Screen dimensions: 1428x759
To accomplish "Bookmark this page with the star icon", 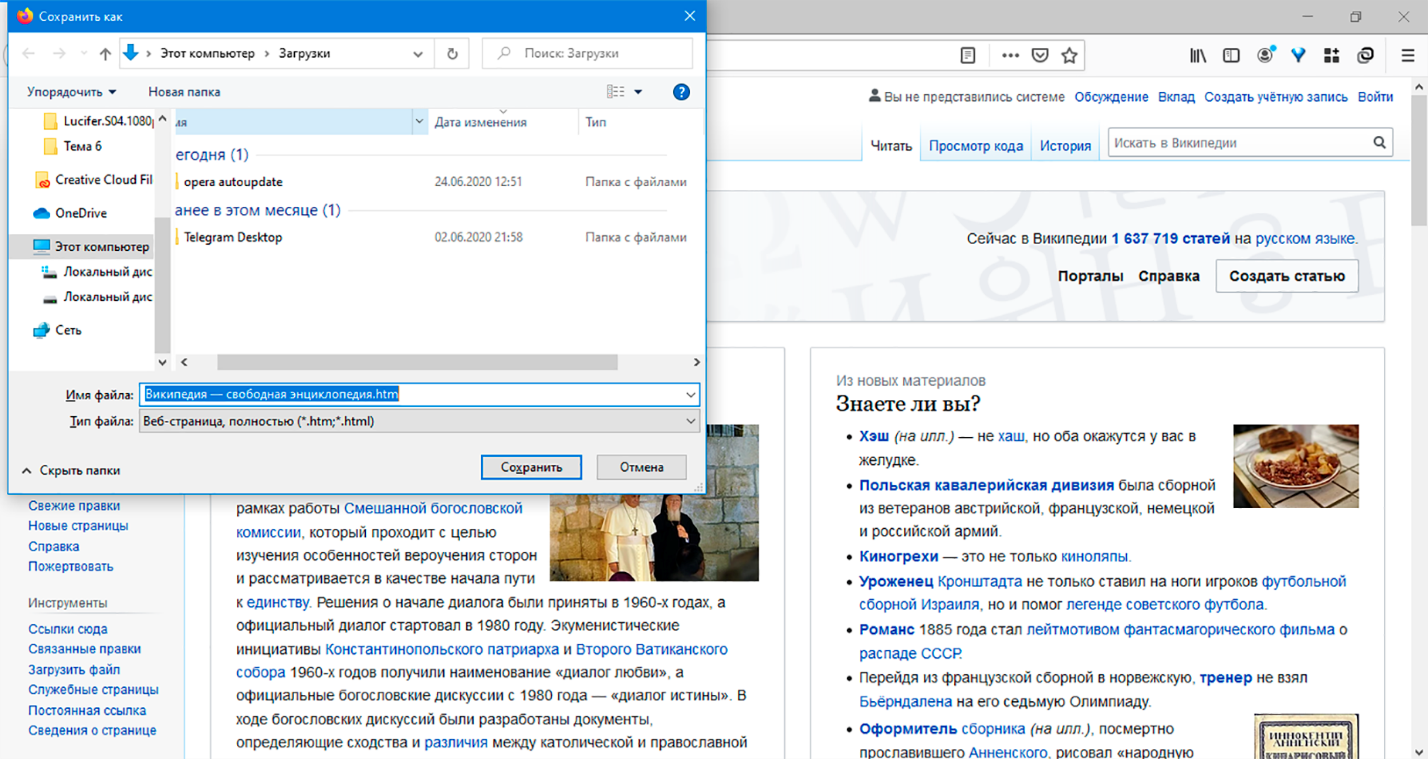I will (x=1069, y=56).
